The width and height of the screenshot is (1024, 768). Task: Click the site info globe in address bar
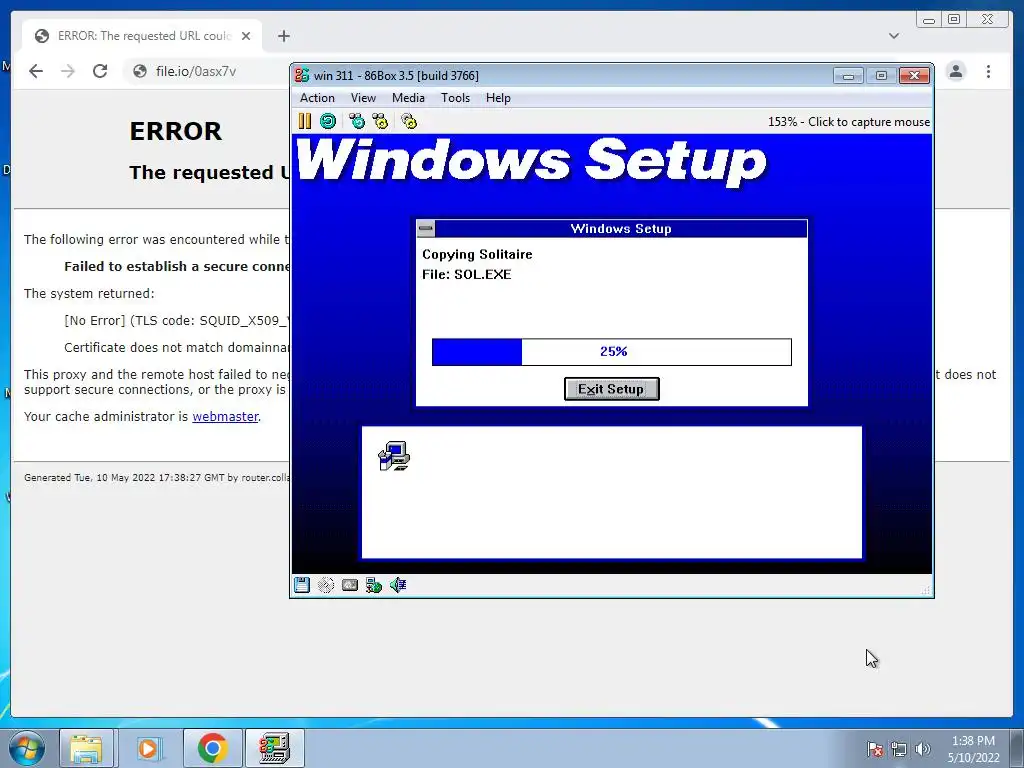pos(140,71)
